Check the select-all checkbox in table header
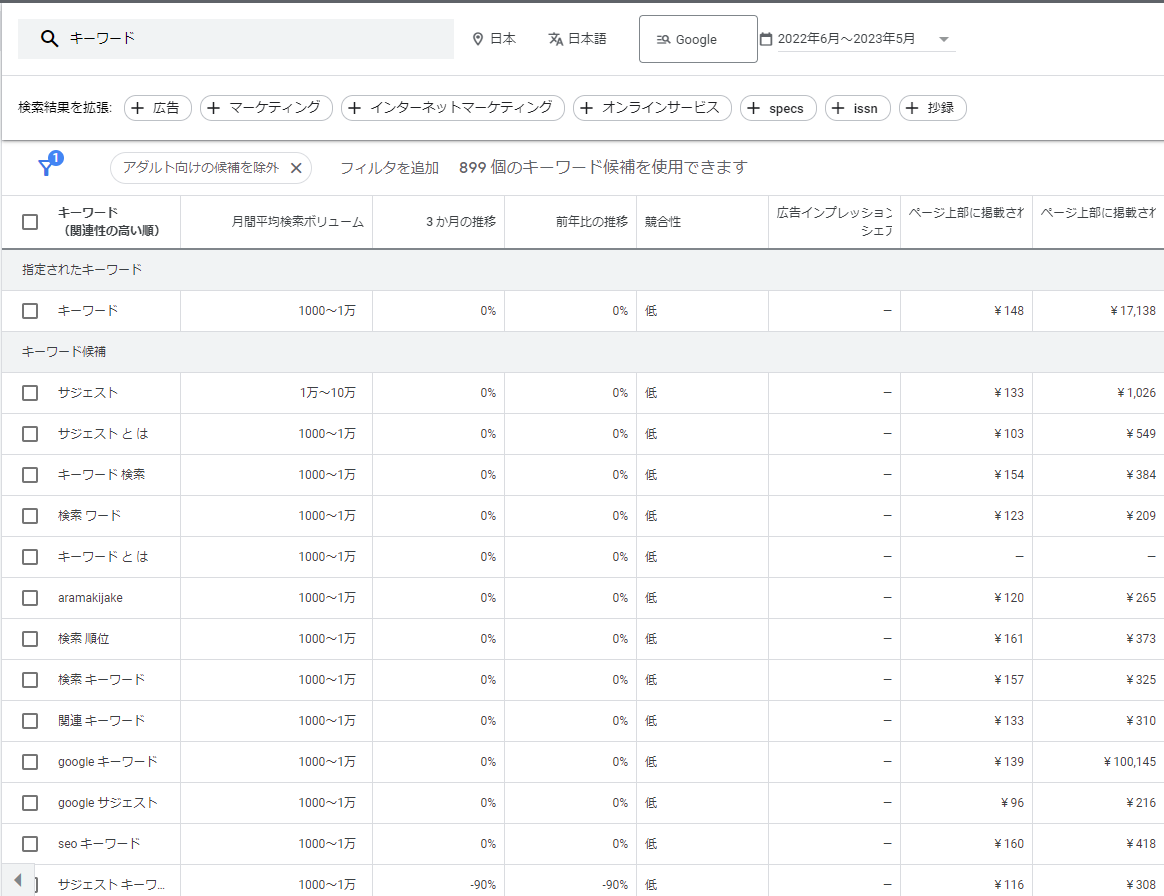 (29, 221)
